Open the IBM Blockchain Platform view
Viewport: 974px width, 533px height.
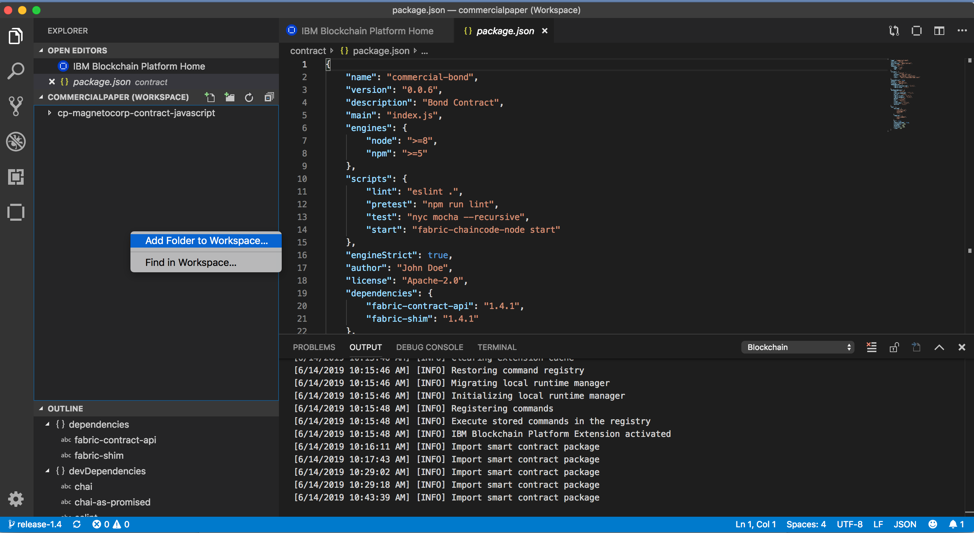pos(16,212)
